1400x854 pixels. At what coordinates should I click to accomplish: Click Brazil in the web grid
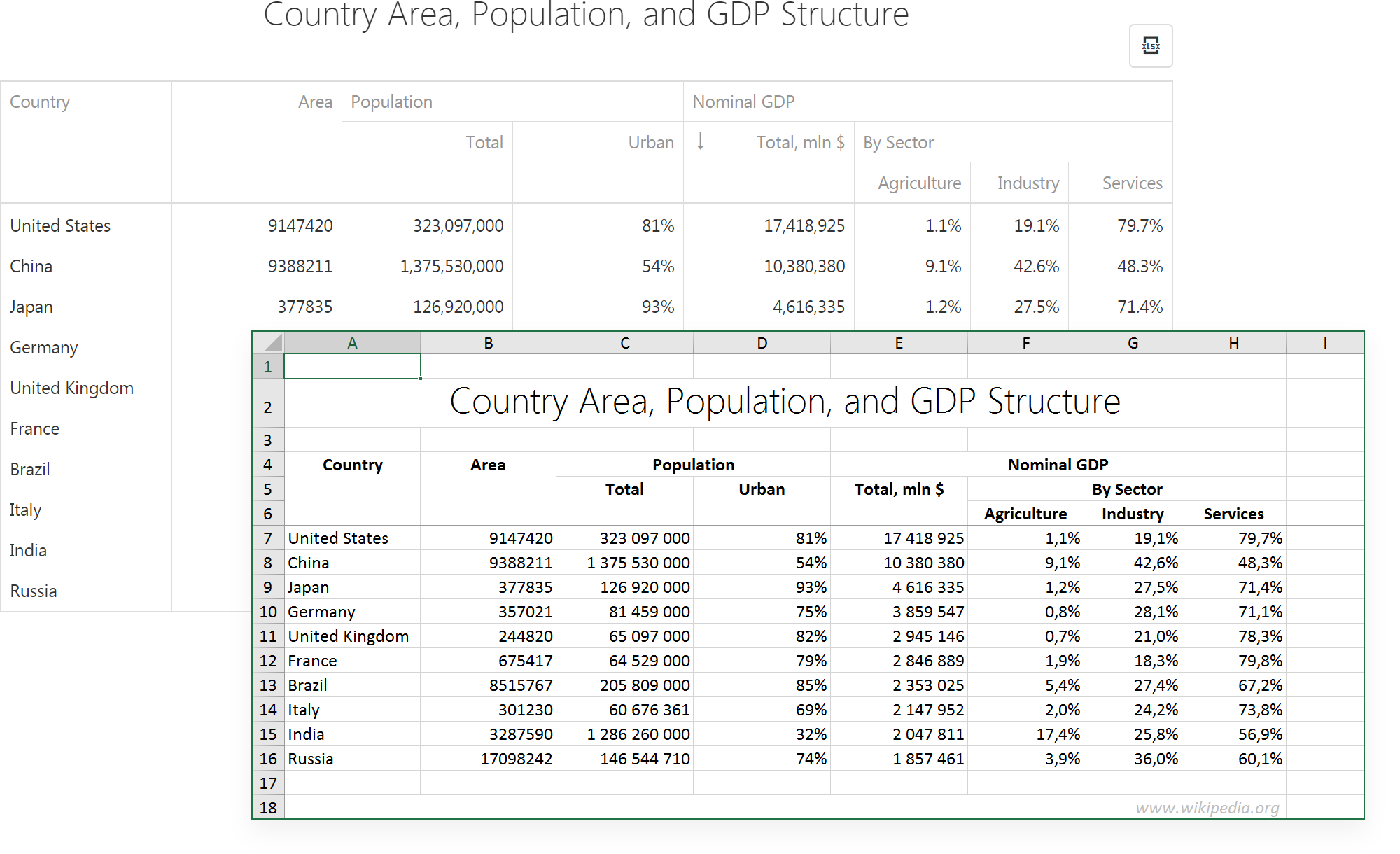tap(30, 469)
